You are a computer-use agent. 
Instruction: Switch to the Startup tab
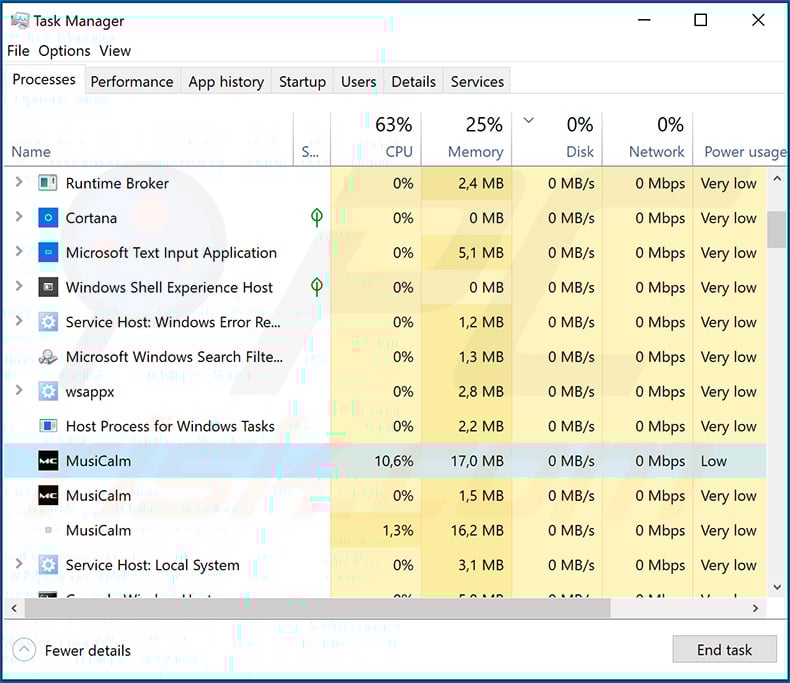pos(302,82)
